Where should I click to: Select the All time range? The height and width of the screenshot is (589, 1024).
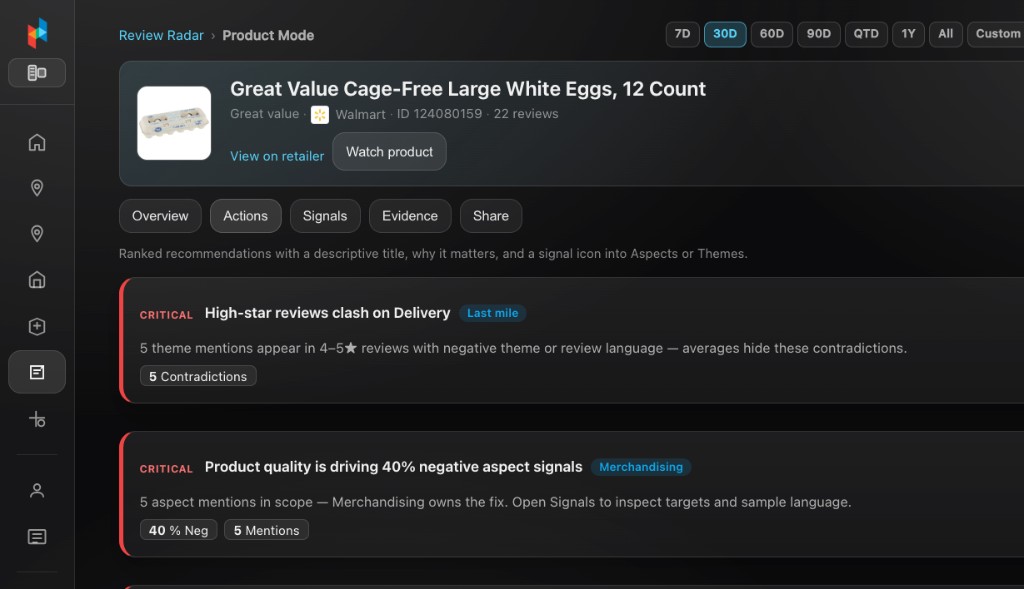click(x=946, y=34)
